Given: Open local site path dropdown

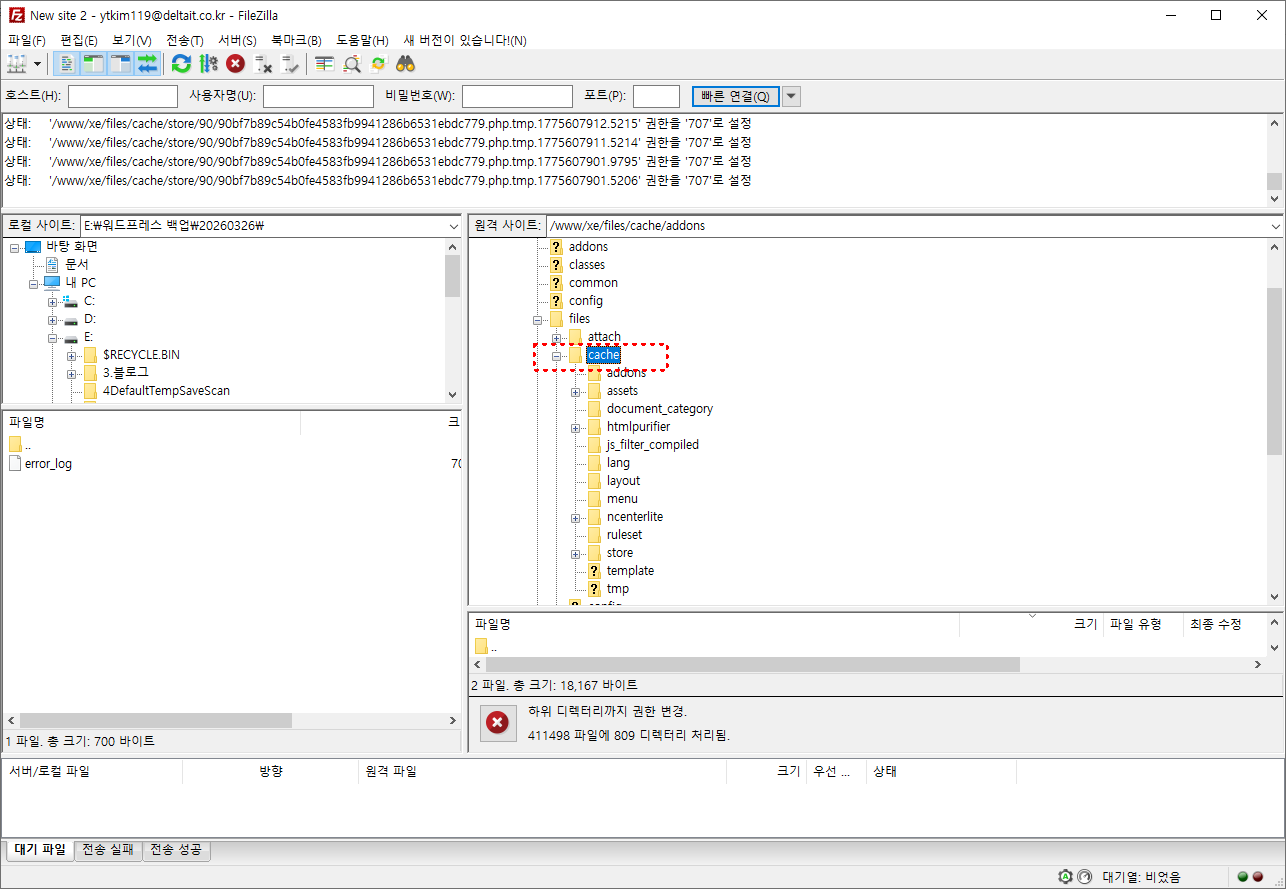Looking at the screenshot, I should [x=454, y=226].
